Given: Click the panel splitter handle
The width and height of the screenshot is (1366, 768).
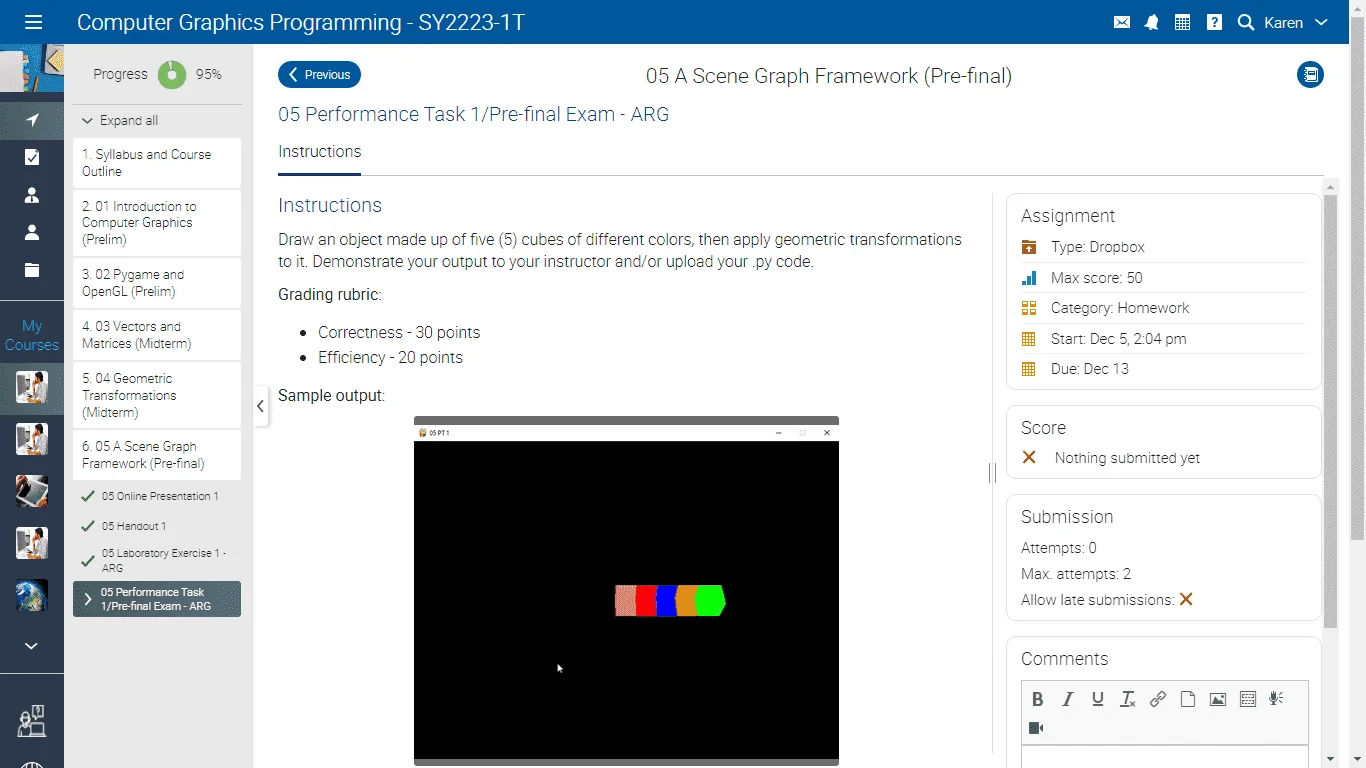Looking at the screenshot, I should click(x=992, y=473).
